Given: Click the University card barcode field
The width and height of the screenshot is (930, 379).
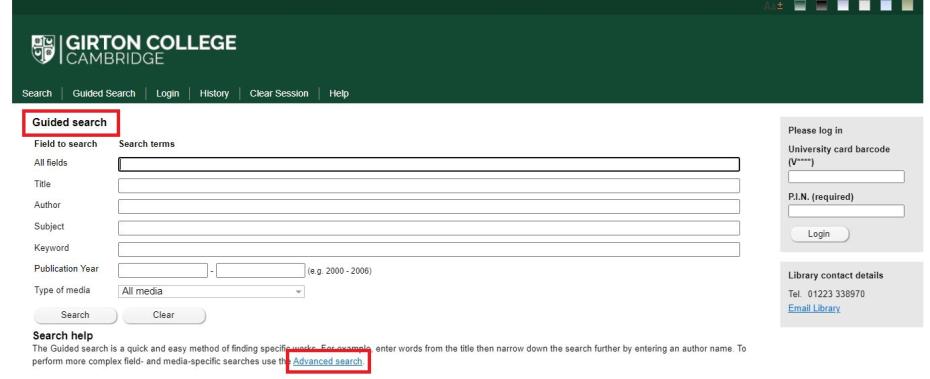Looking at the screenshot, I should point(846,176).
